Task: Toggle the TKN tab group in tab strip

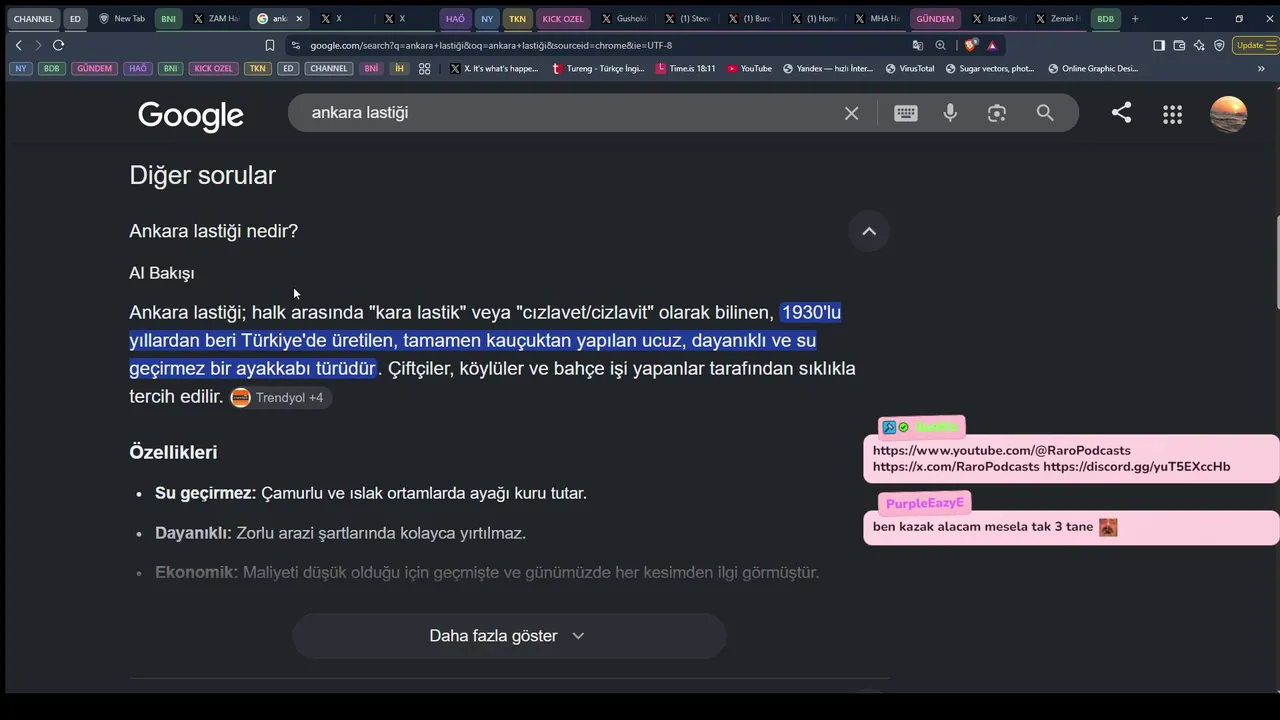Action: click(517, 18)
